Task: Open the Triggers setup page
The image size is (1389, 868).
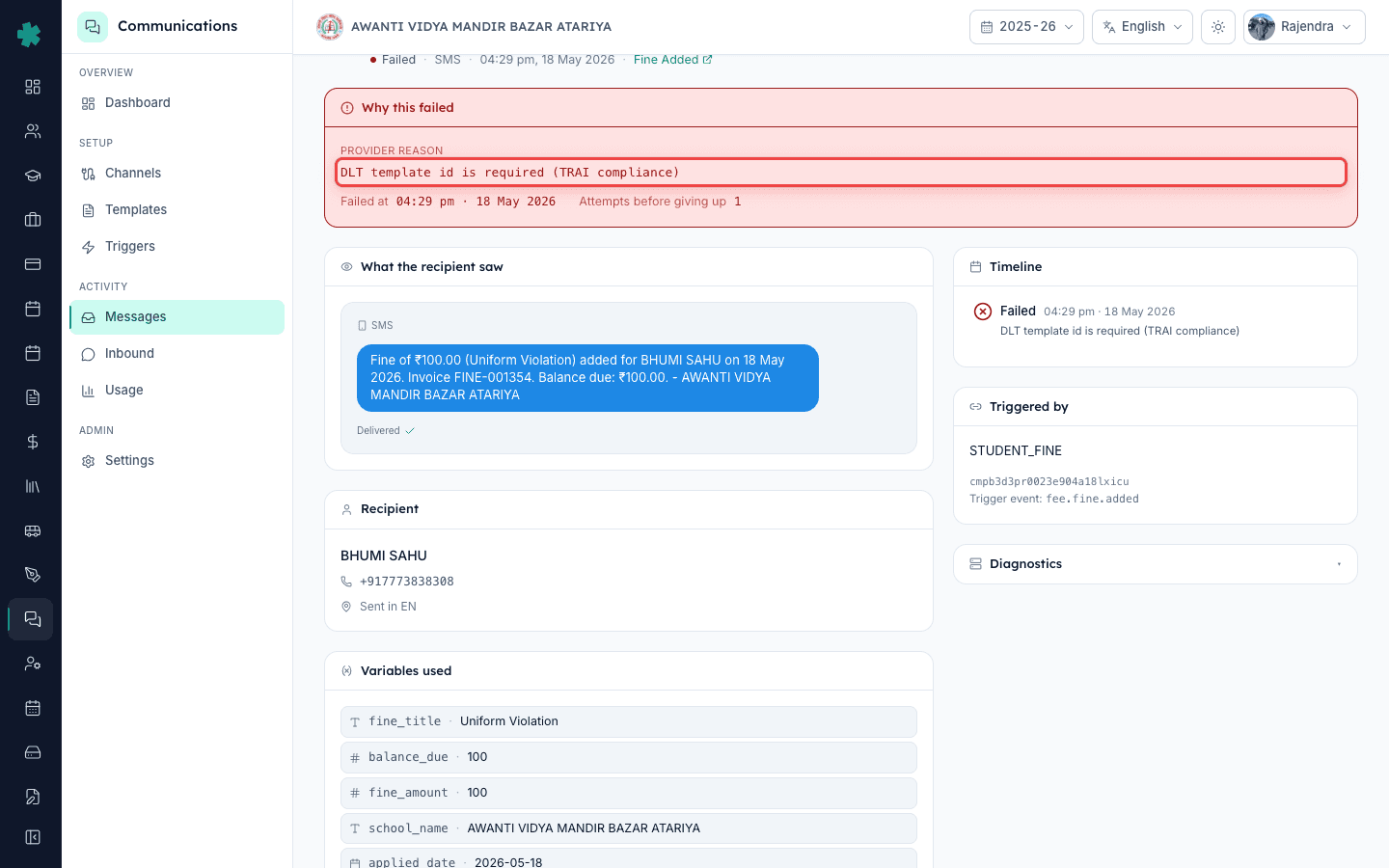Action: point(177,247)
